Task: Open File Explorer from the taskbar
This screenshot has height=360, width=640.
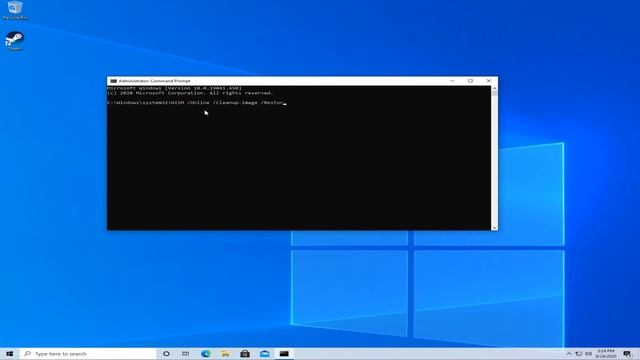Action: [225, 353]
